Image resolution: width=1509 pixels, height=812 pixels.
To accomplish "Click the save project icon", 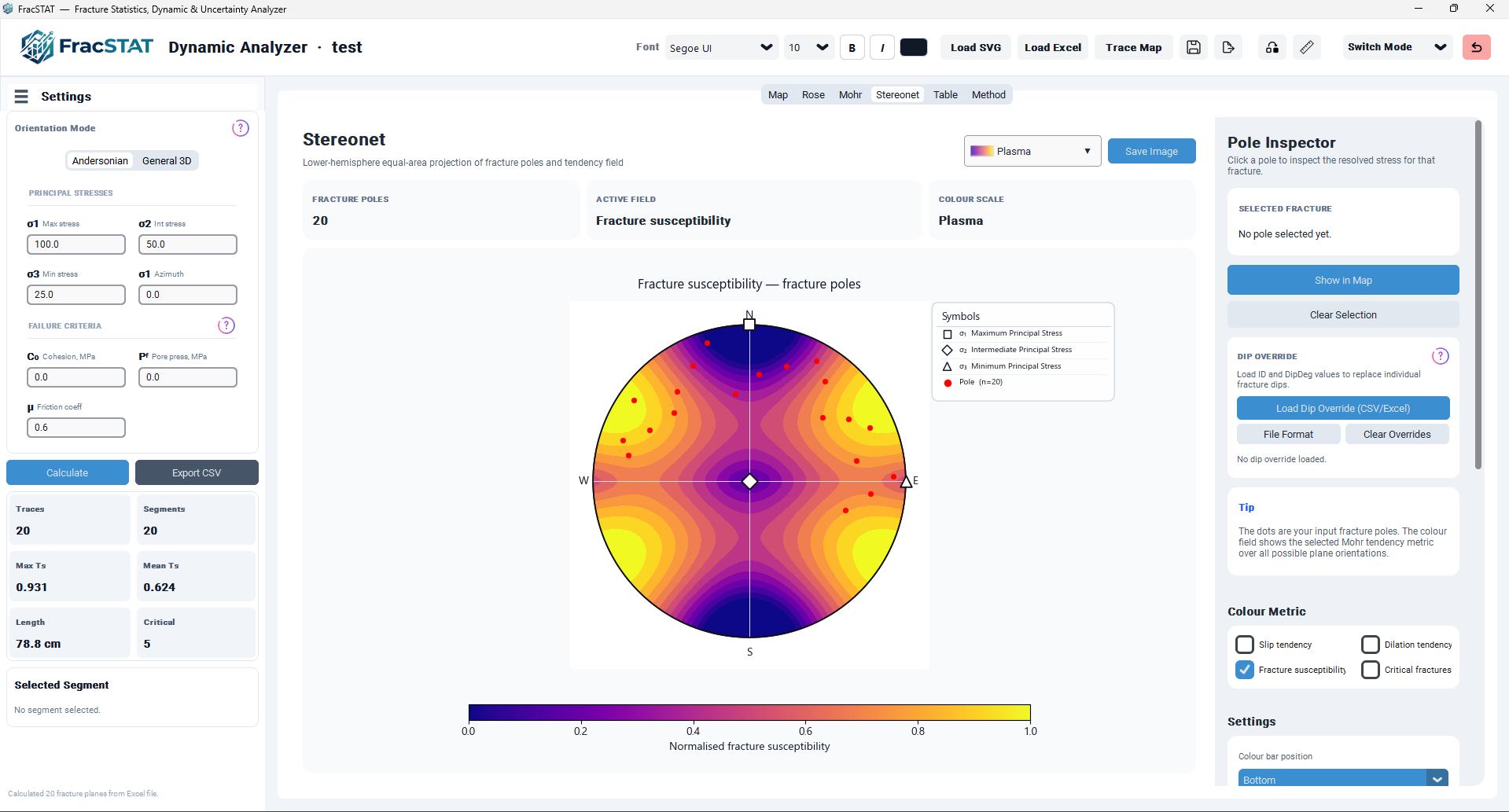I will (x=1193, y=47).
